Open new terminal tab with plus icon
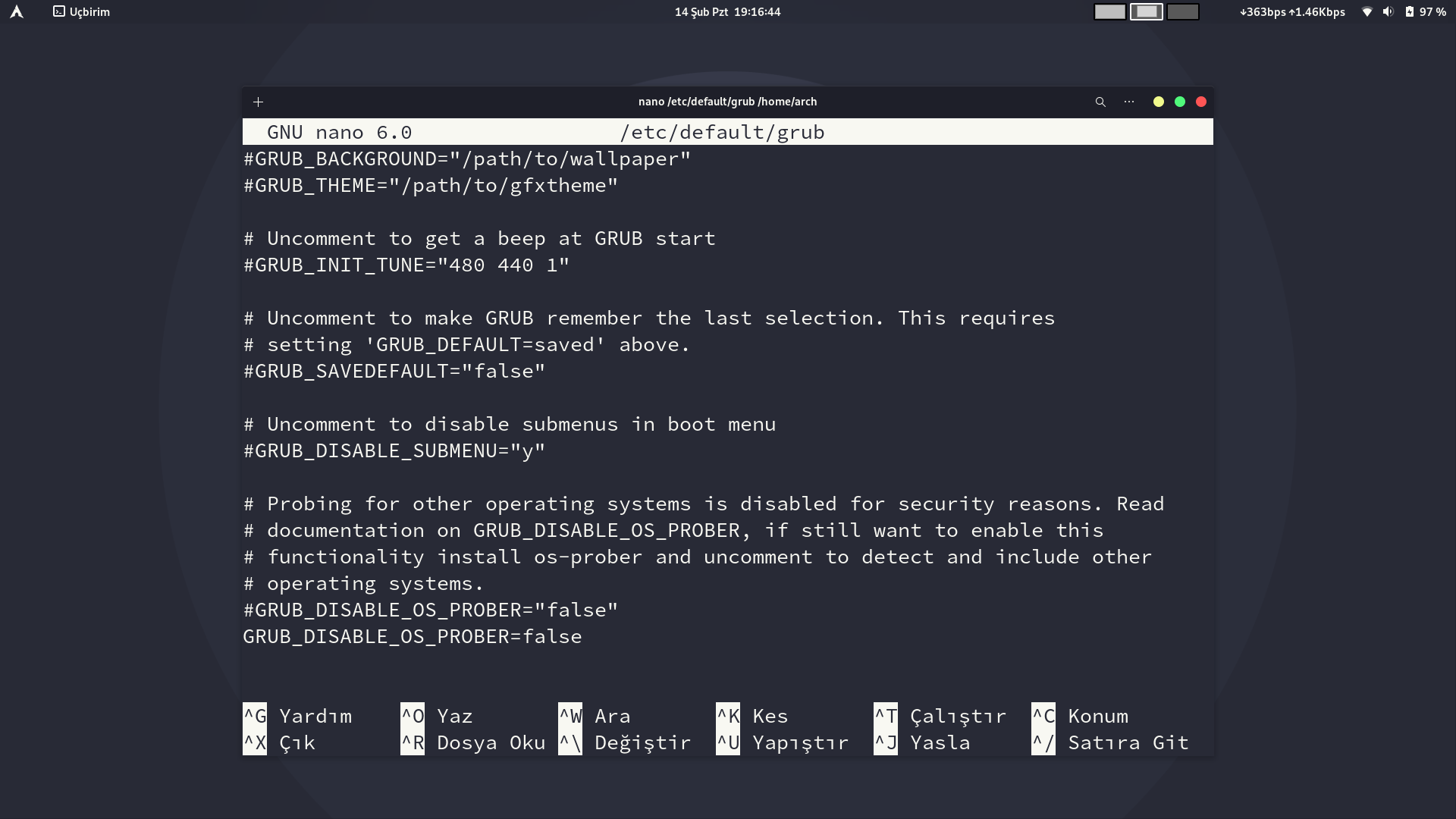1456x819 pixels. 258,102
